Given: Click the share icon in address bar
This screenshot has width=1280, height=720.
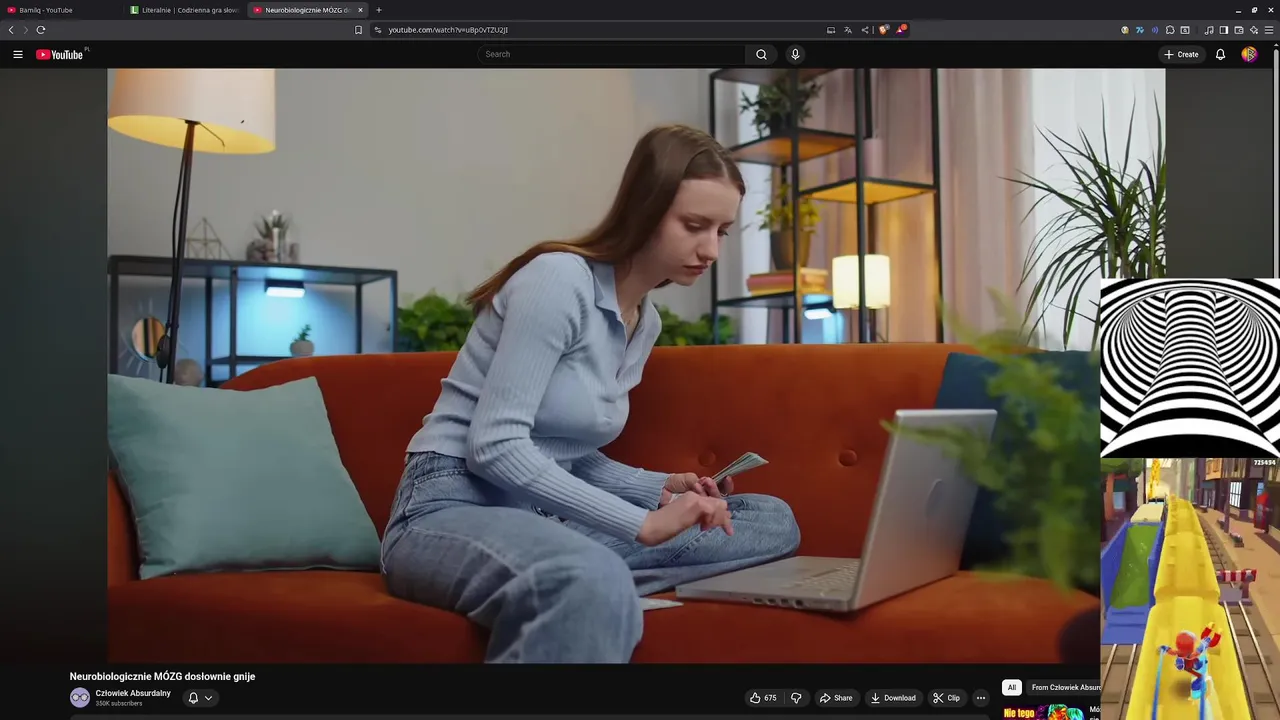Looking at the screenshot, I should [865, 30].
